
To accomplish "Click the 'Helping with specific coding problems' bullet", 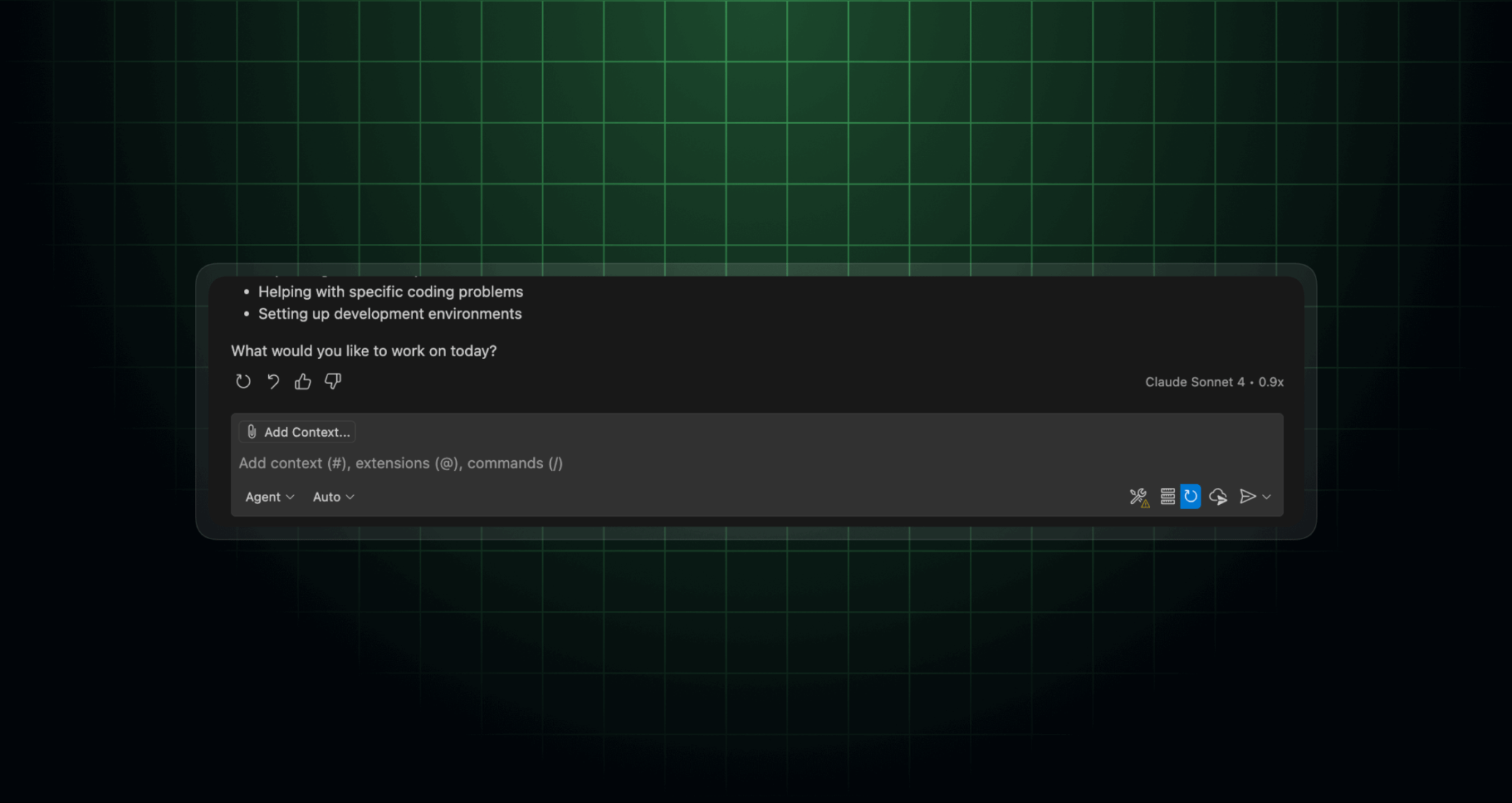I will (x=390, y=292).
